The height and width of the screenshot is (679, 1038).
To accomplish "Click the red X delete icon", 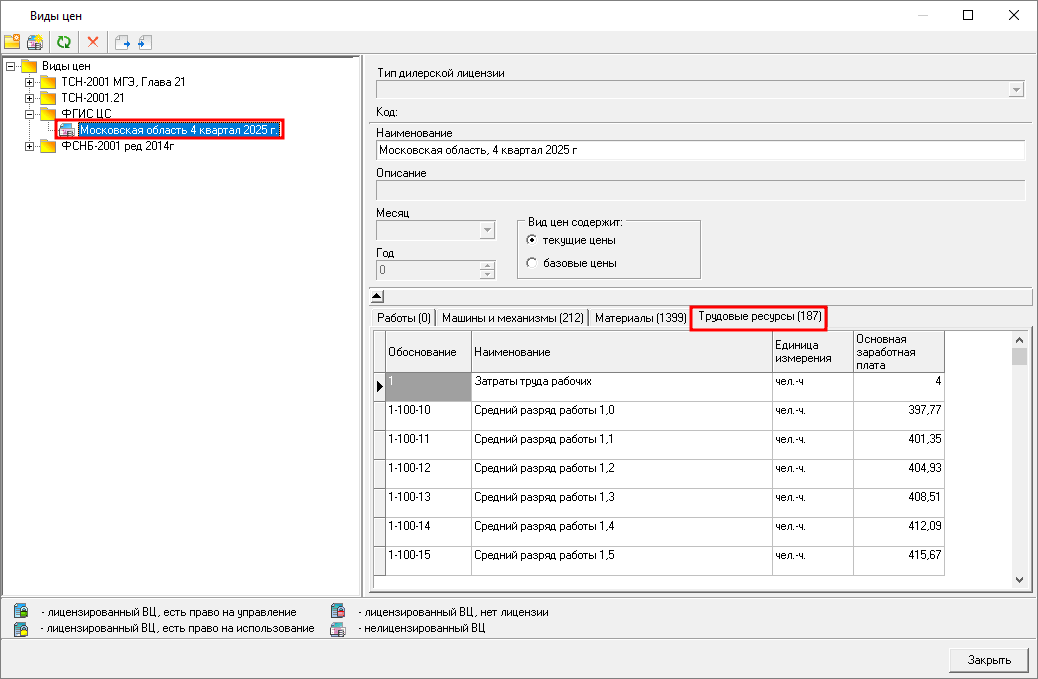I will click(93, 42).
